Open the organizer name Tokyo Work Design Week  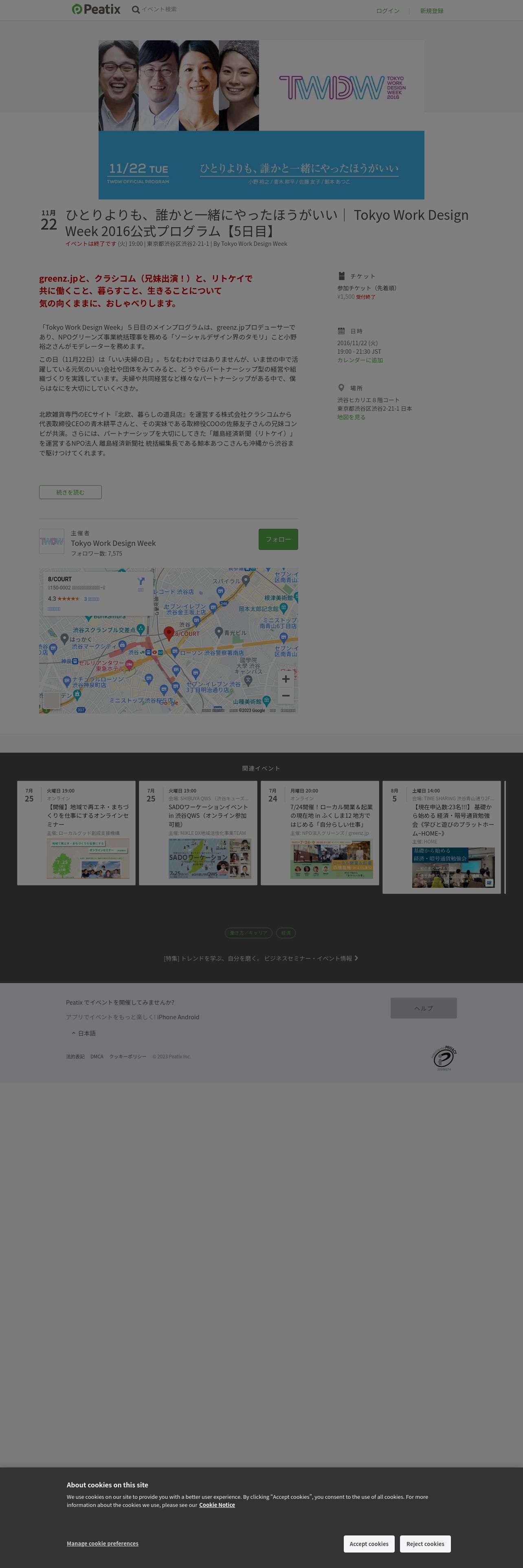[x=113, y=543]
